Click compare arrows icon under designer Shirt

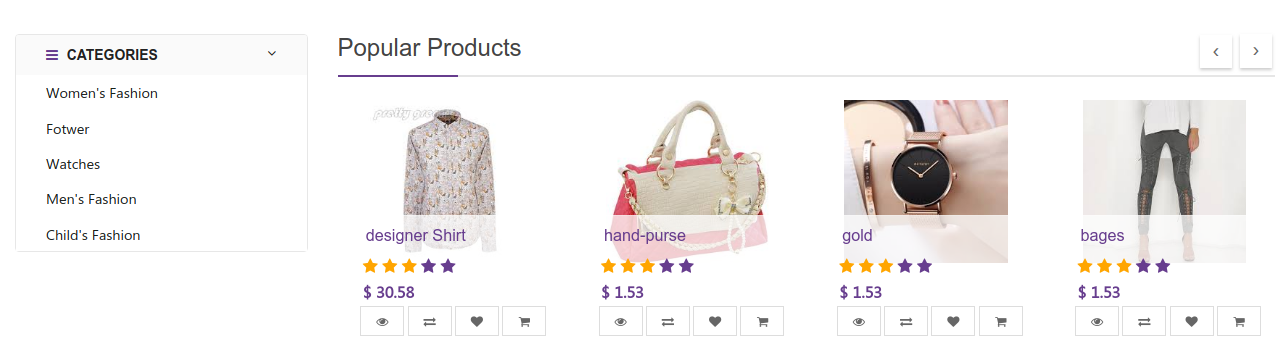tap(430, 321)
